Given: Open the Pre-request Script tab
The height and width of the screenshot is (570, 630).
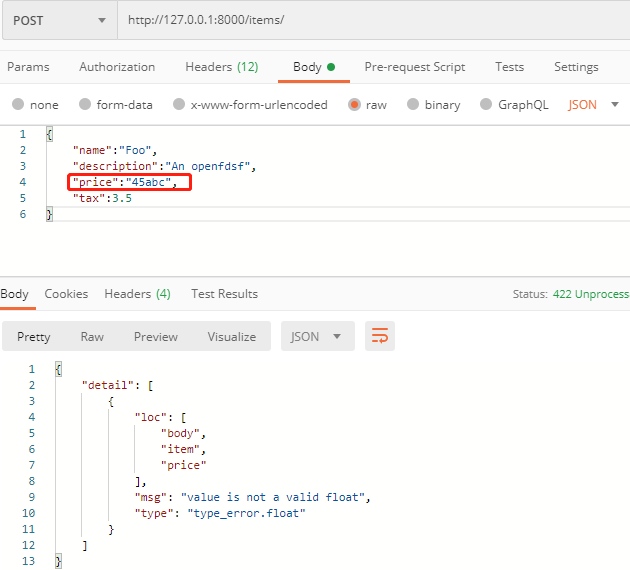Looking at the screenshot, I should click(x=414, y=67).
